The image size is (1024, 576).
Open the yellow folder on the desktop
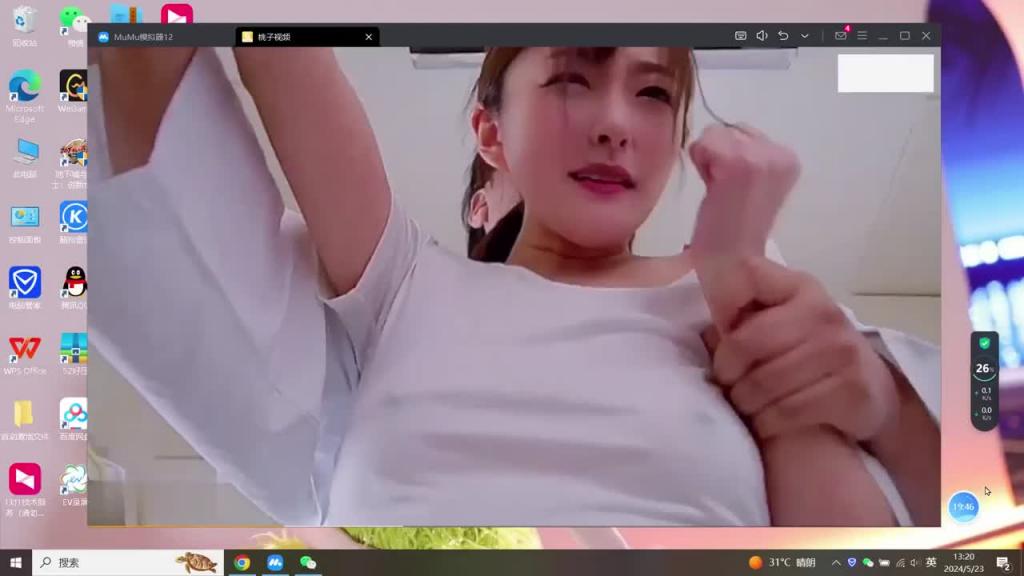point(25,419)
